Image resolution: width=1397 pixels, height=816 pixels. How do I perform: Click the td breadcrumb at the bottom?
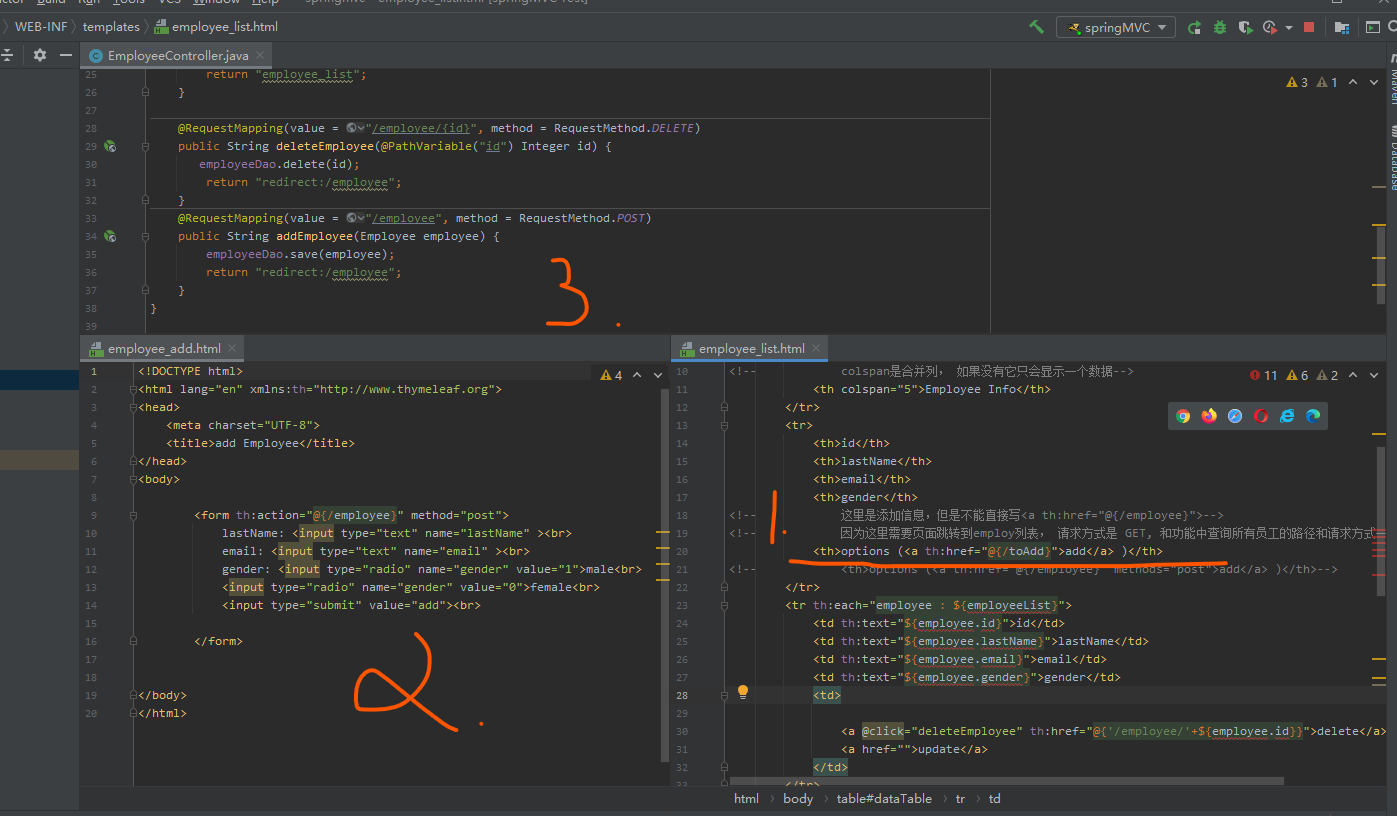coord(995,798)
